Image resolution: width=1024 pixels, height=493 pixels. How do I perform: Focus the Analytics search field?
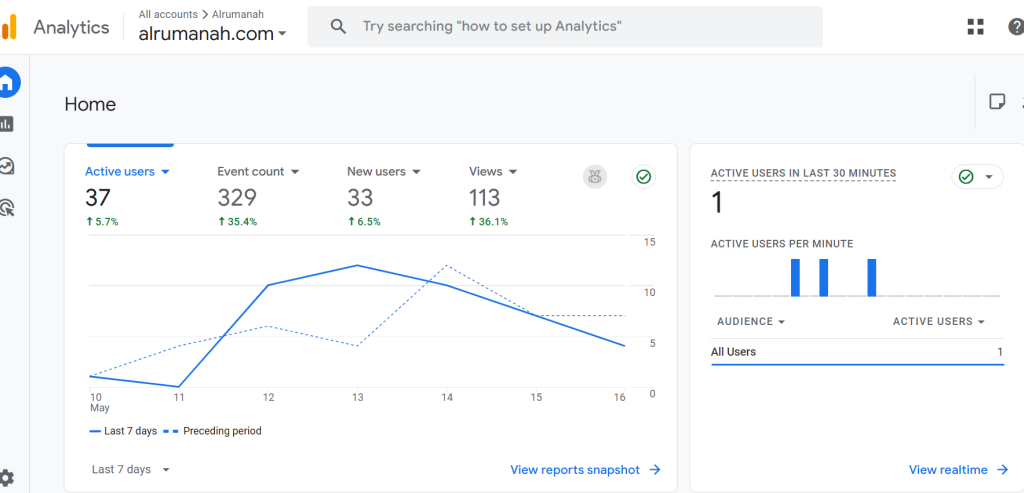click(565, 27)
